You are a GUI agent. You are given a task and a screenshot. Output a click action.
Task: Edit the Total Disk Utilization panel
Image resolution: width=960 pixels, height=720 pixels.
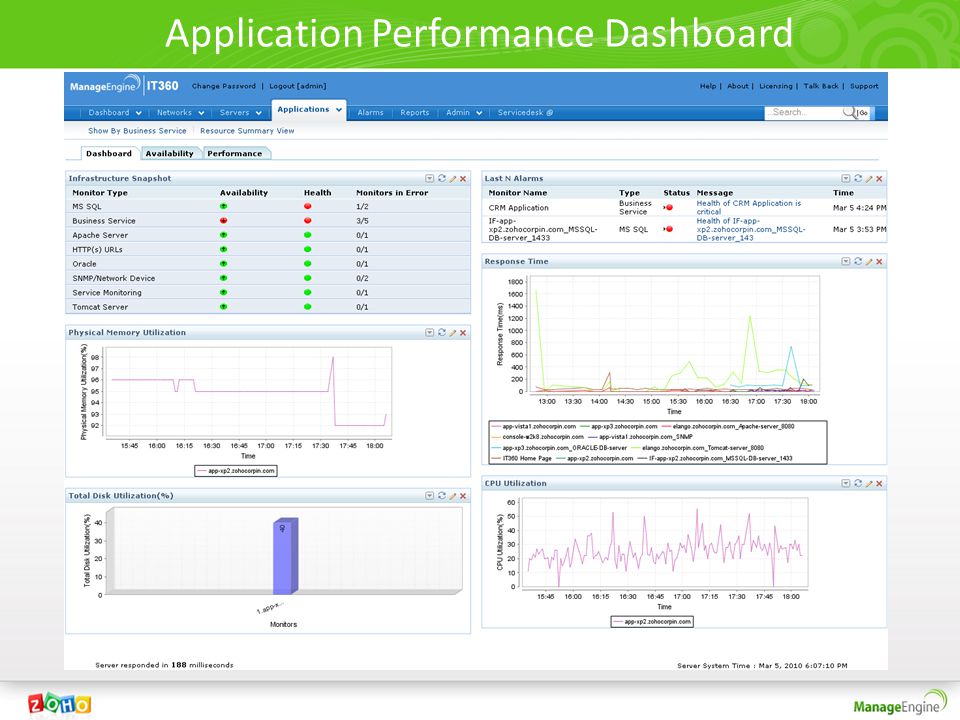(x=452, y=496)
